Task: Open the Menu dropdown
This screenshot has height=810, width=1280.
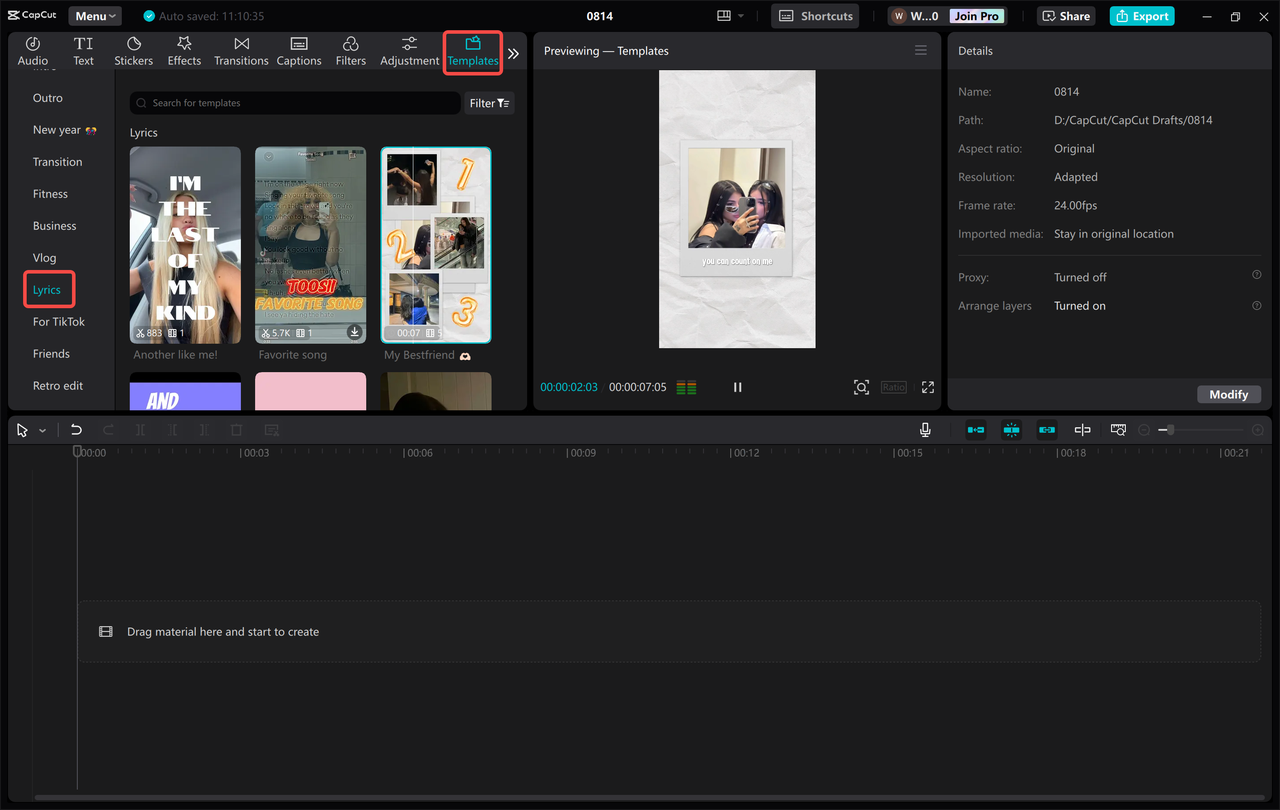Action: pos(95,16)
